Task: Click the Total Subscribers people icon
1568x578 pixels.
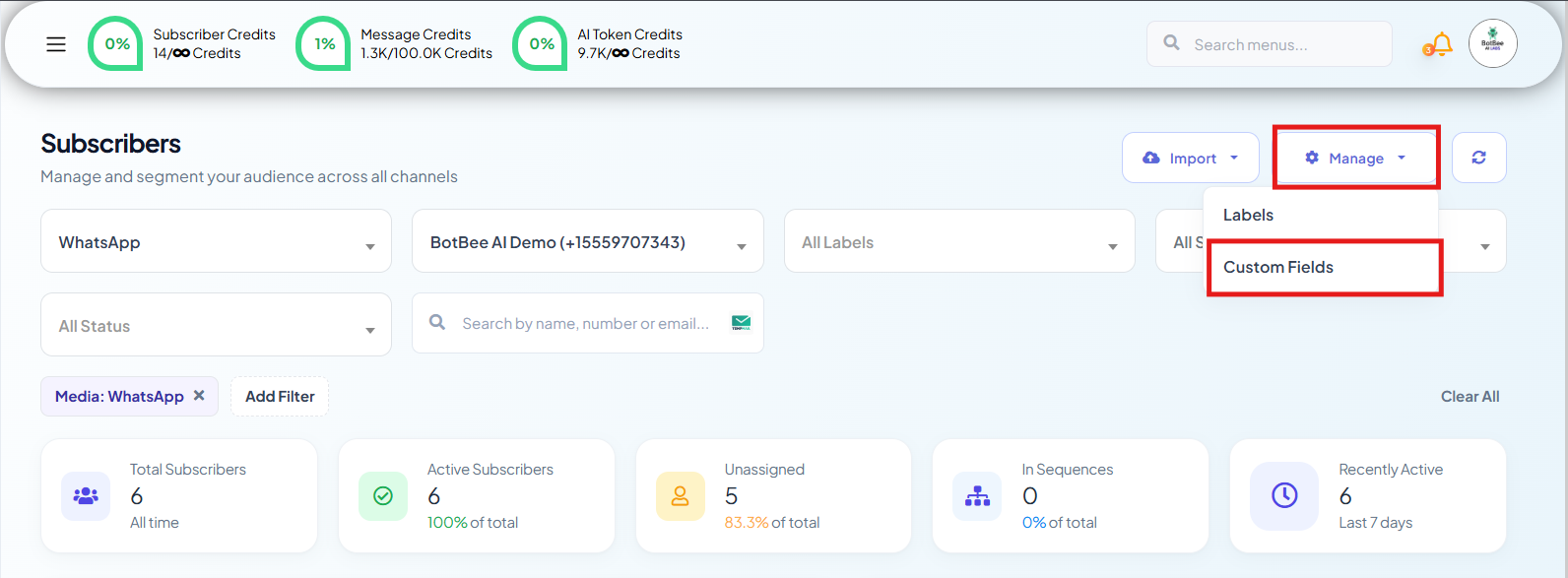Action: coord(86,495)
